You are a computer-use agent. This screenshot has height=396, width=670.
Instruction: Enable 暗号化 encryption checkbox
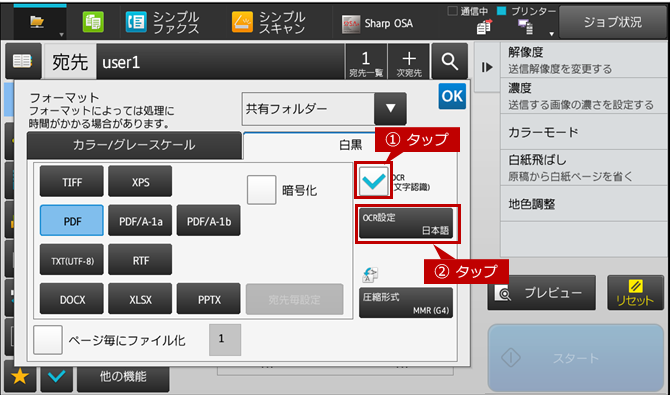(262, 190)
